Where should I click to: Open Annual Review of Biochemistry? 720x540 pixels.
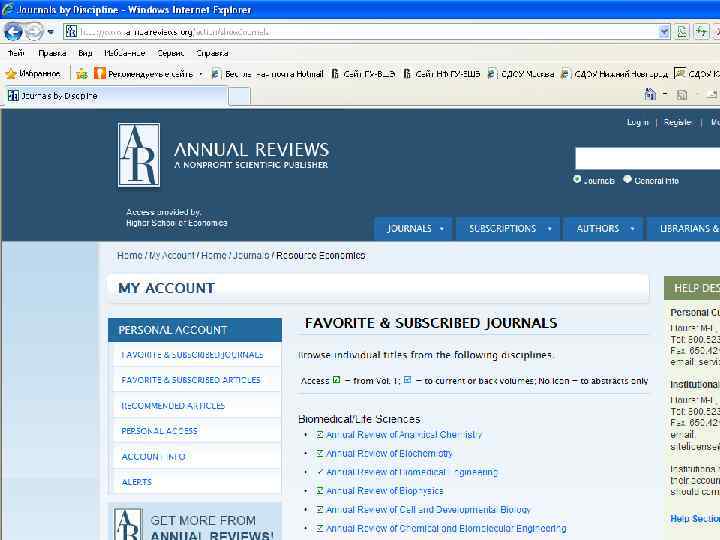click(389, 453)
